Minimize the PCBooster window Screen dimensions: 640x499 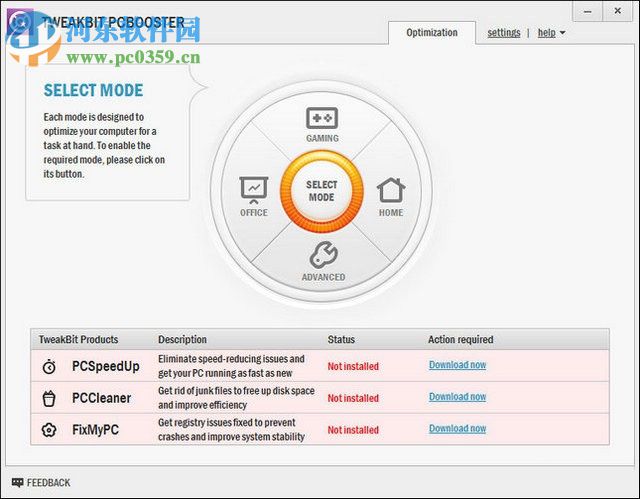587,11
